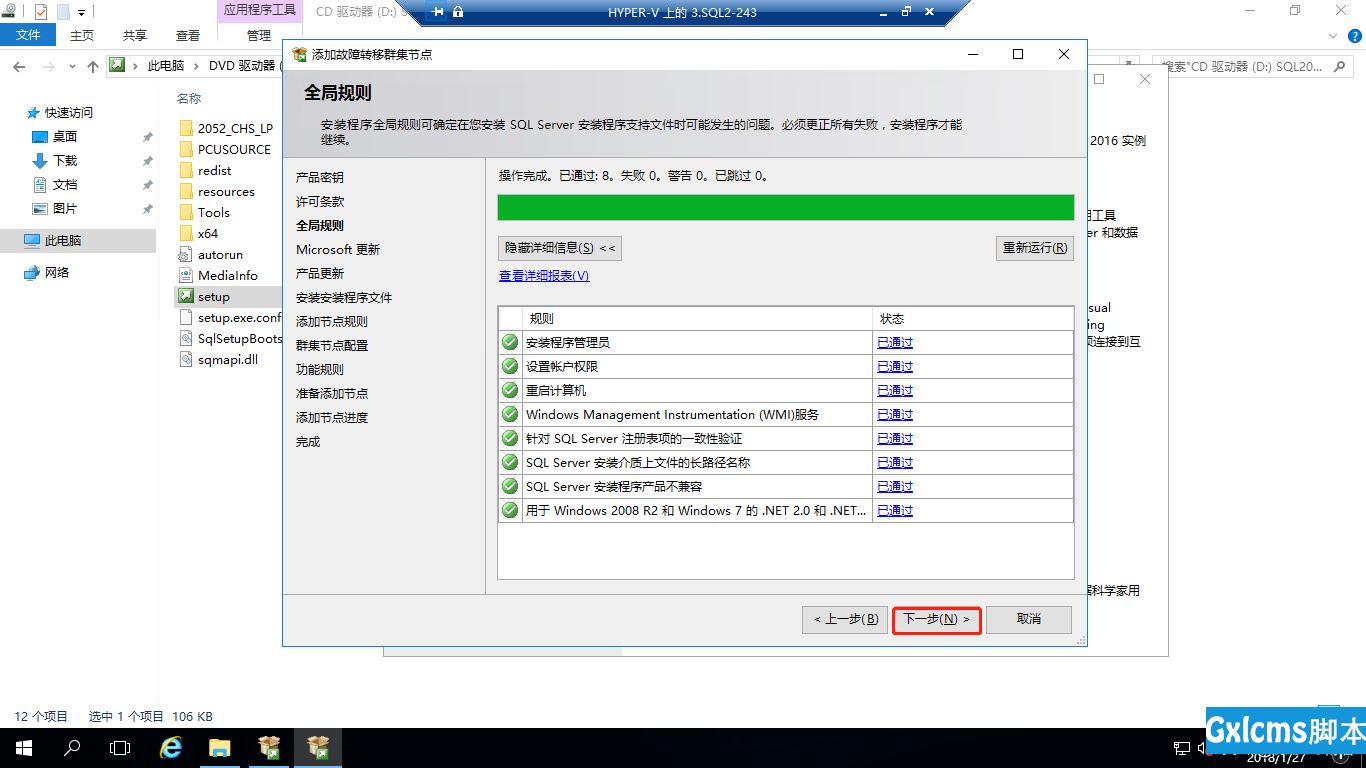Click the 应用程序工具 contextual tab header
Screen dimensions: 1366x768
[x=259, y=10]
